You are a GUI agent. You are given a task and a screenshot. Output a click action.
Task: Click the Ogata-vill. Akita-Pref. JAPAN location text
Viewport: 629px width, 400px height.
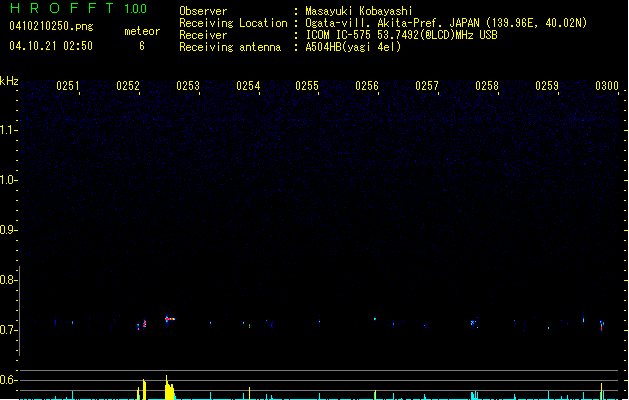click(446, 23)
